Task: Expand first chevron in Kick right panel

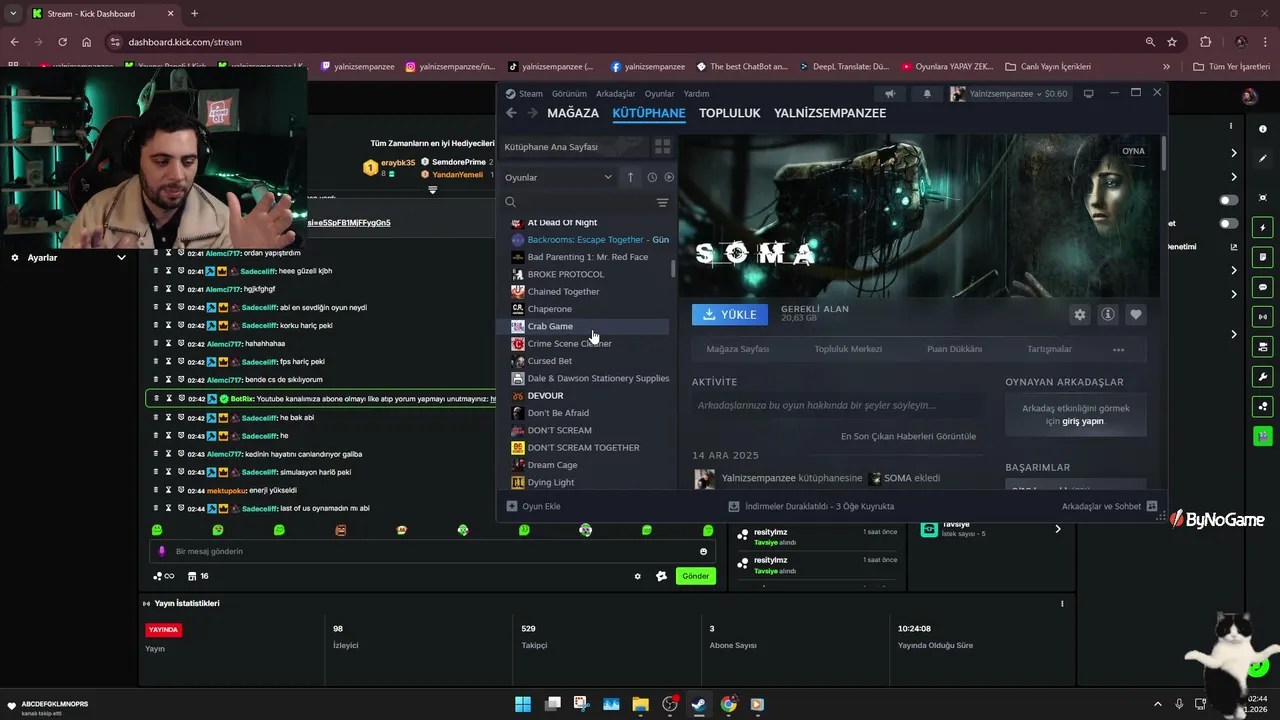Action: pos(1234,153)
